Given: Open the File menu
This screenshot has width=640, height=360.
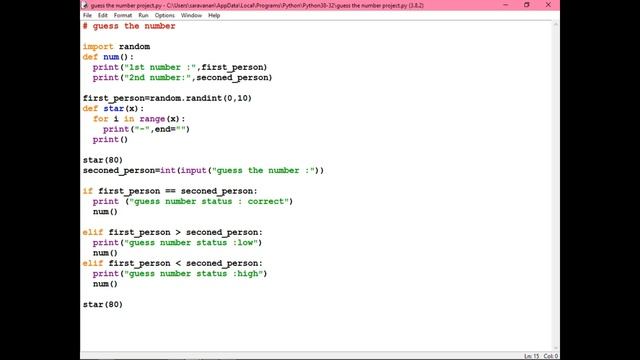Looking at the screenshot, I should (87, 16).
